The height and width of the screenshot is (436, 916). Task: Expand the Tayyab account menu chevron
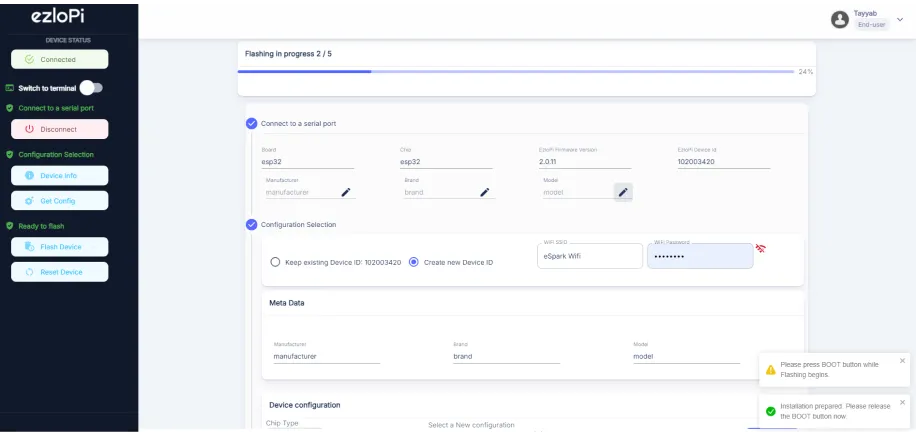pyautogui.click(x=900, y=19)
